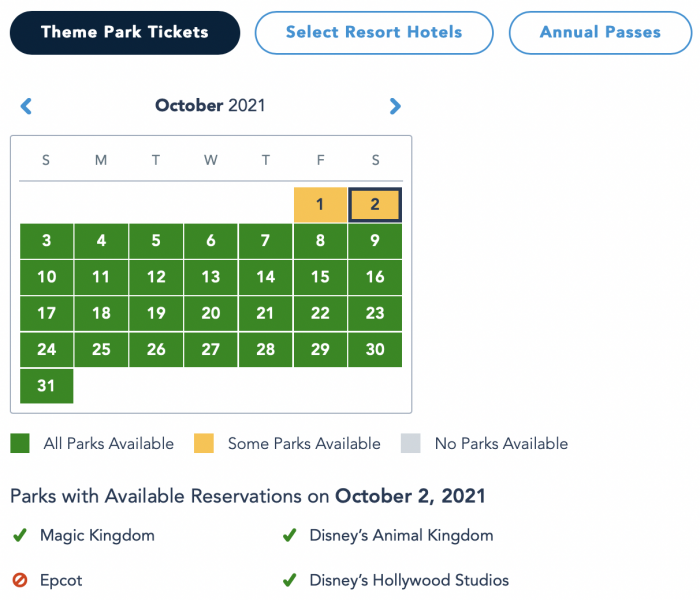The width and height of the screenshot is (700, 600).
Task: Click the green All Parks Available swatch
Action: 20,443
